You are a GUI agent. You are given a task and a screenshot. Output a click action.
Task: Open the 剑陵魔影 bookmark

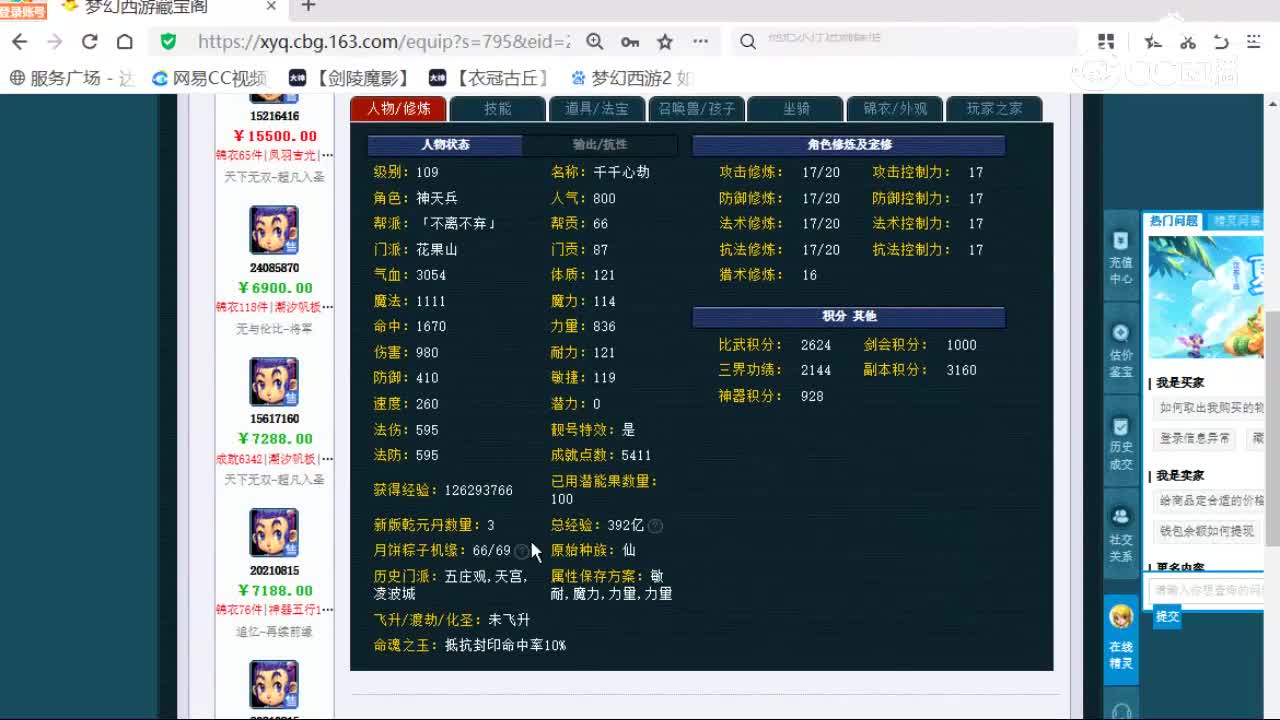coord(349,78)
